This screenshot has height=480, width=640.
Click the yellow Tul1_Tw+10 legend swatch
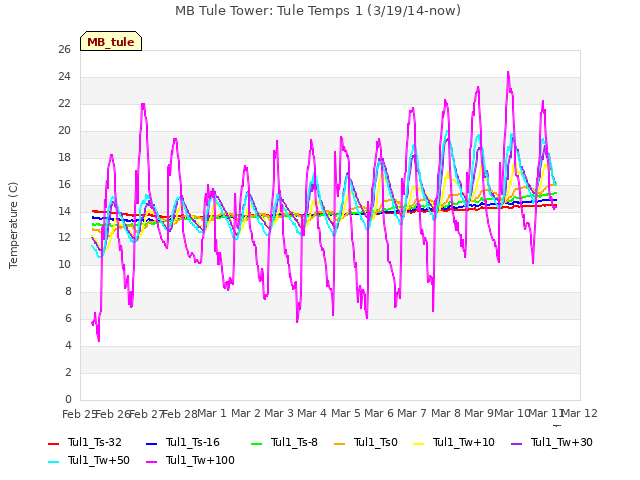point(419,444)
